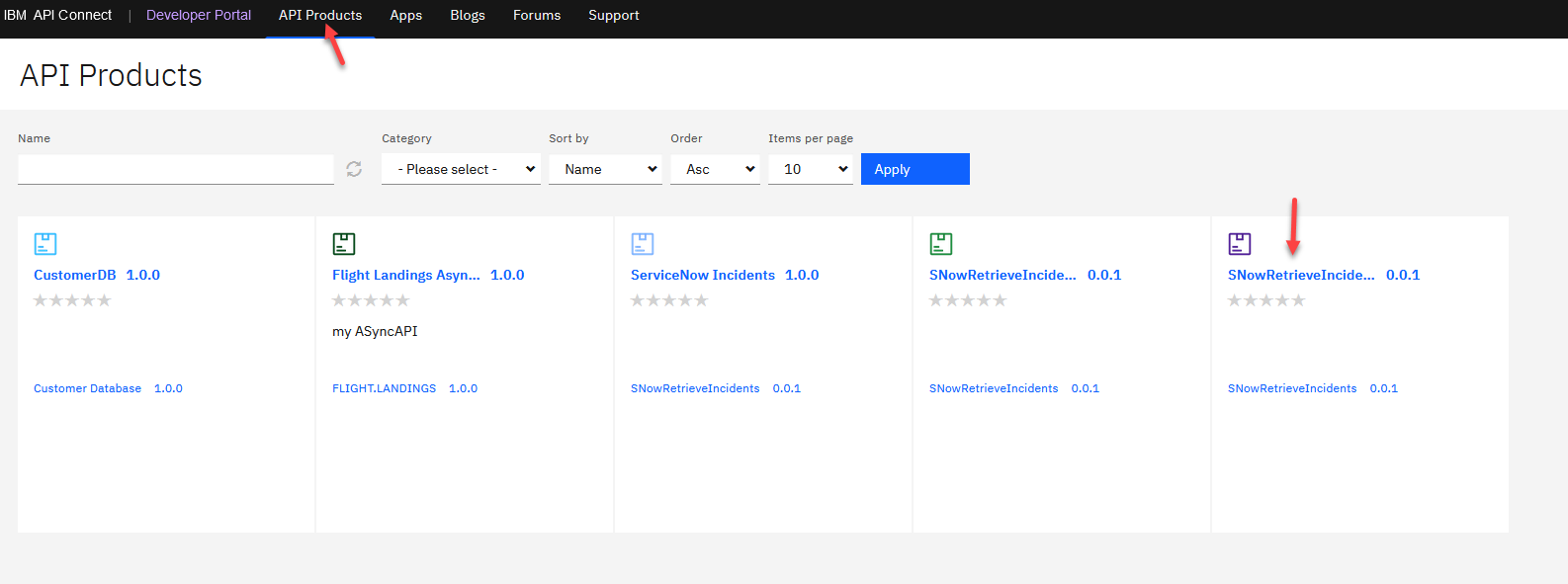The image size is (1568, 584).
Task: Rate CustomerDB using its star rating
Action: pos(72,300)
